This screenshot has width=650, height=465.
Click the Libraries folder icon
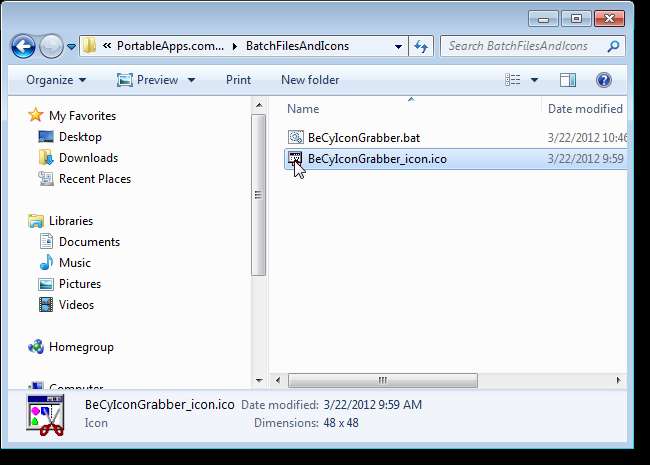point(36,221)
